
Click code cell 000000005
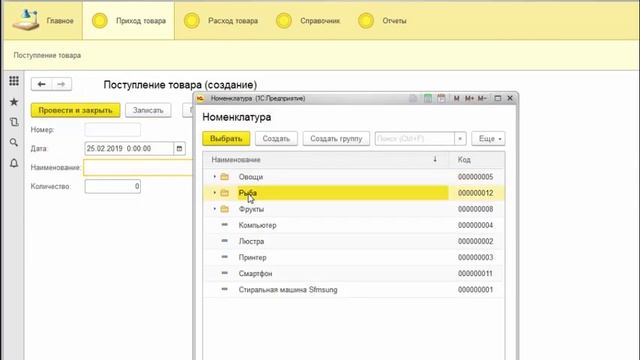point(476,177)
